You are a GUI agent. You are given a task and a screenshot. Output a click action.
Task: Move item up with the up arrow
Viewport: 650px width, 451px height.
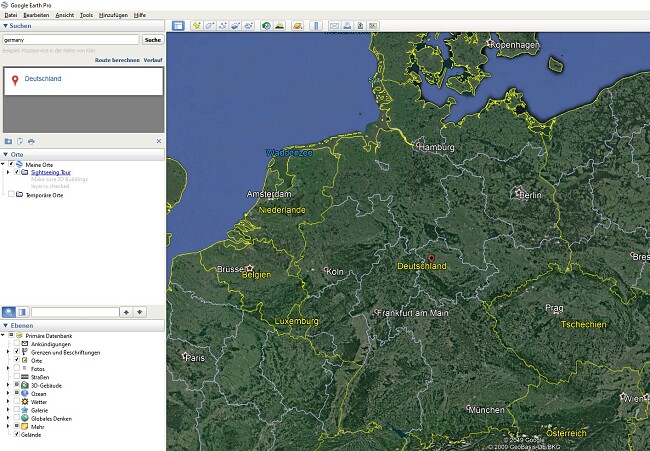pyautogui.click(x=126, y=312)
